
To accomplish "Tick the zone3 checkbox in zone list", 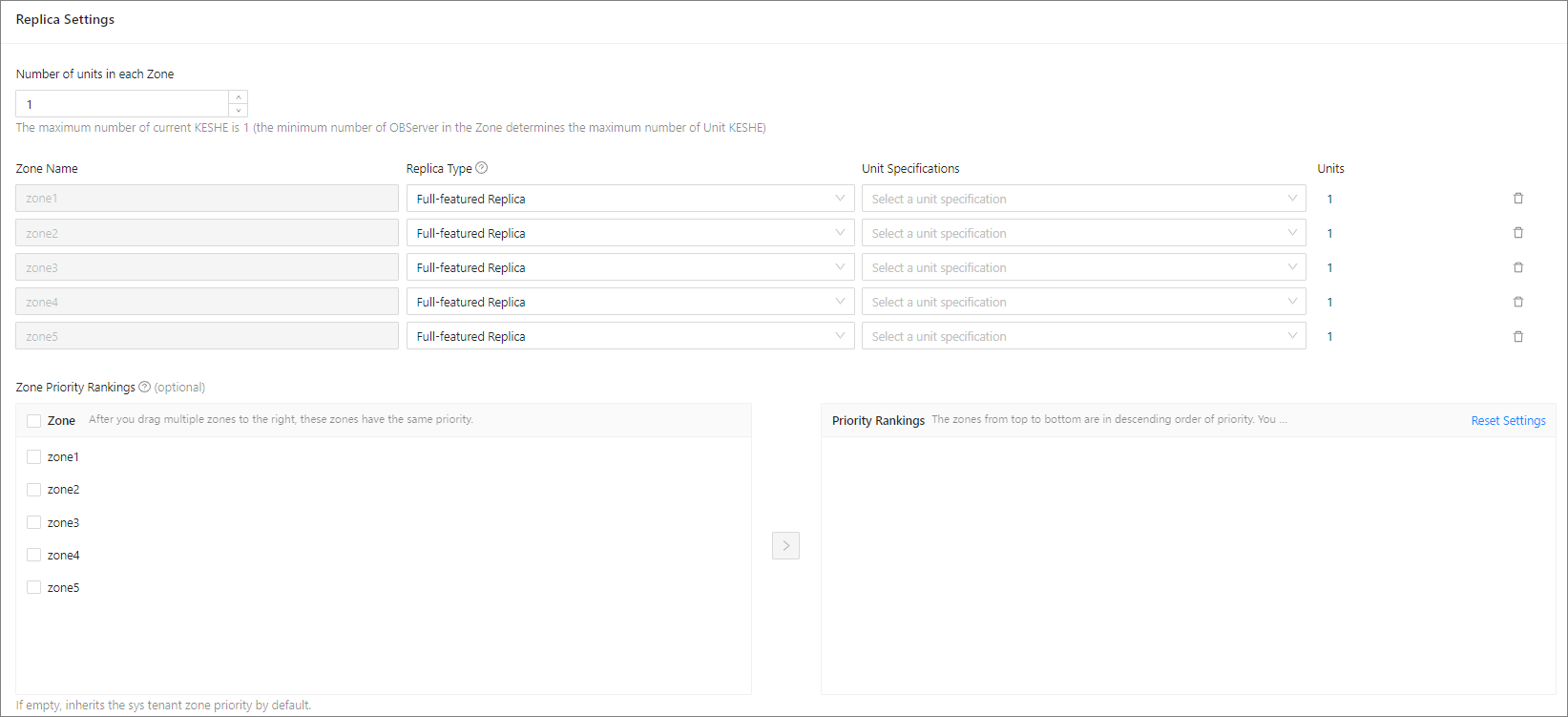I will pyautogui.click(x=34, y=522).
